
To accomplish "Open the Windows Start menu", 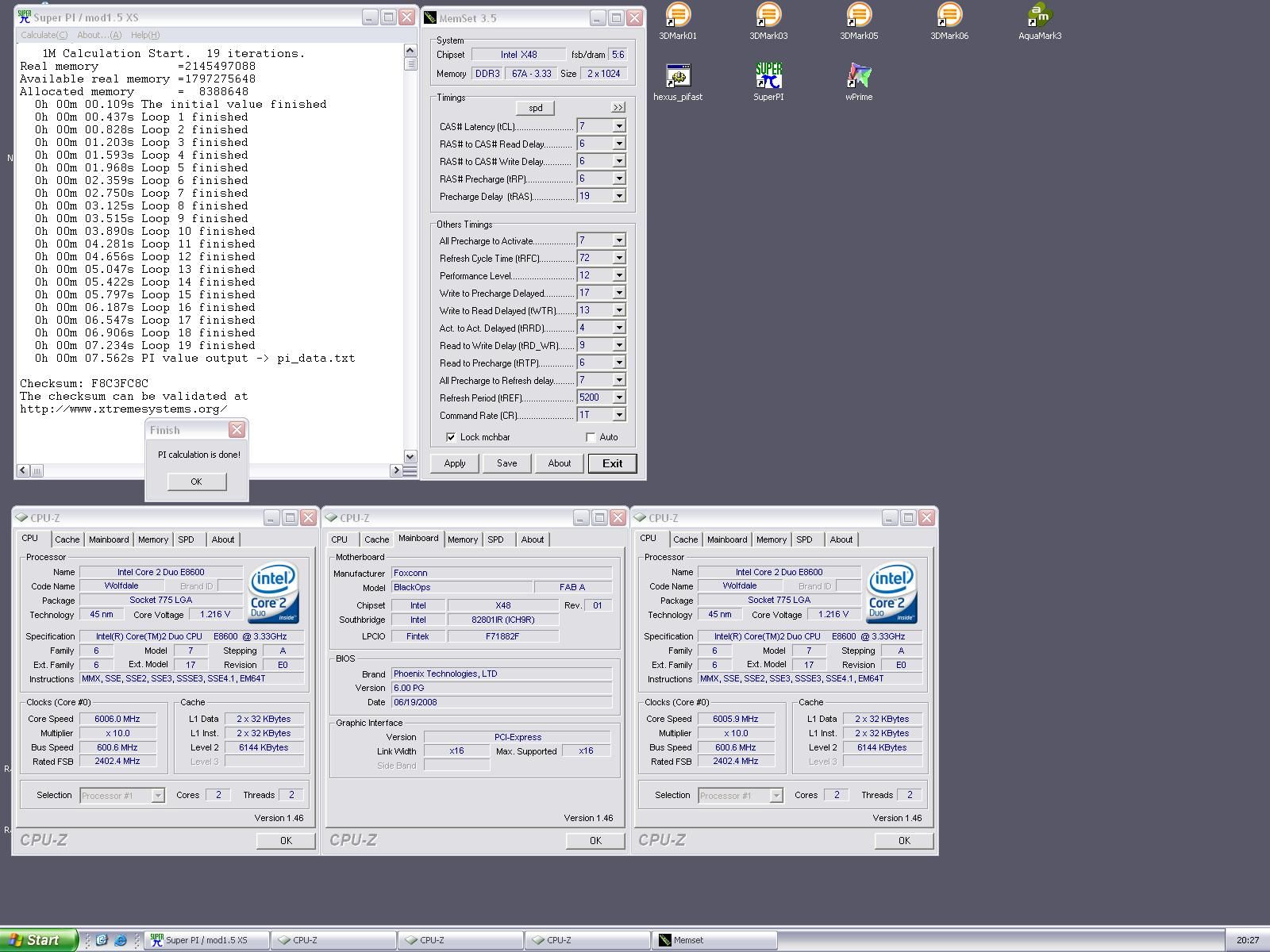I will coord(39,940).
